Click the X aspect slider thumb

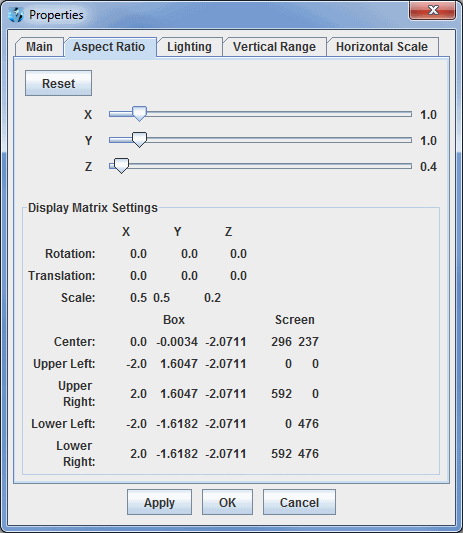point(139,114)
